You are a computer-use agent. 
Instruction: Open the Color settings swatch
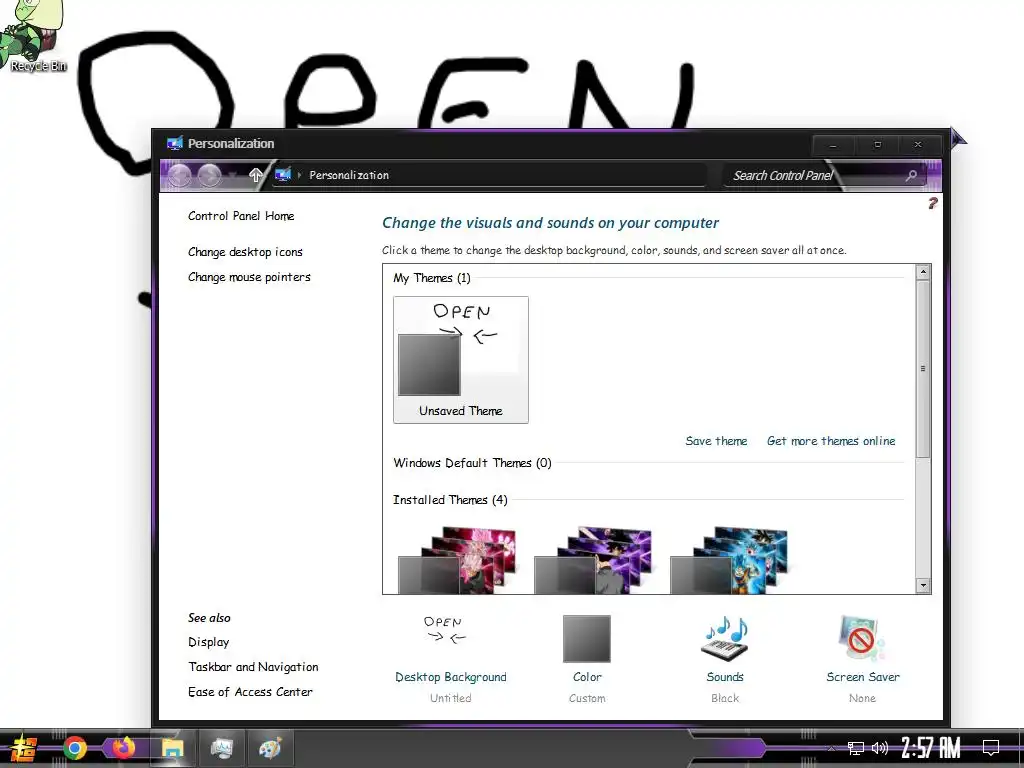click(x=586, y=639)
